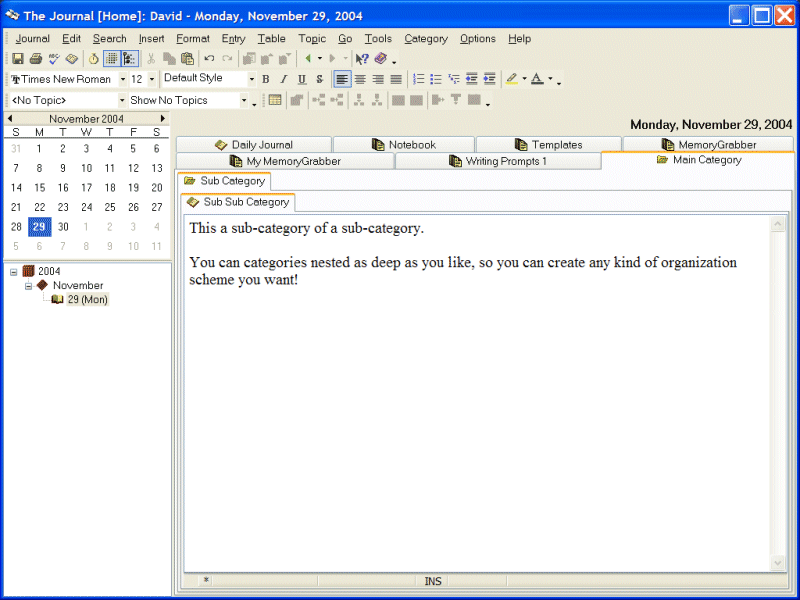Click the Save icon in the toolbar
The width and height of the screenshot is (800, 600).
point(18,59)
